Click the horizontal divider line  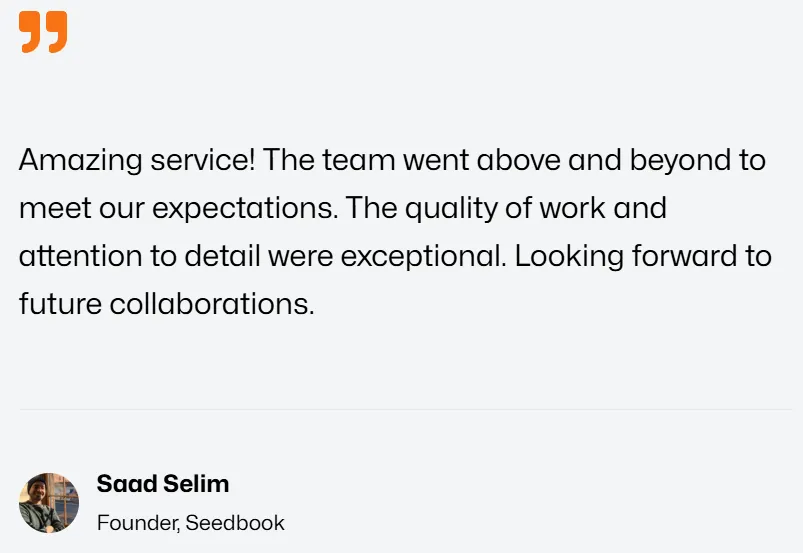tap(406, 410)
